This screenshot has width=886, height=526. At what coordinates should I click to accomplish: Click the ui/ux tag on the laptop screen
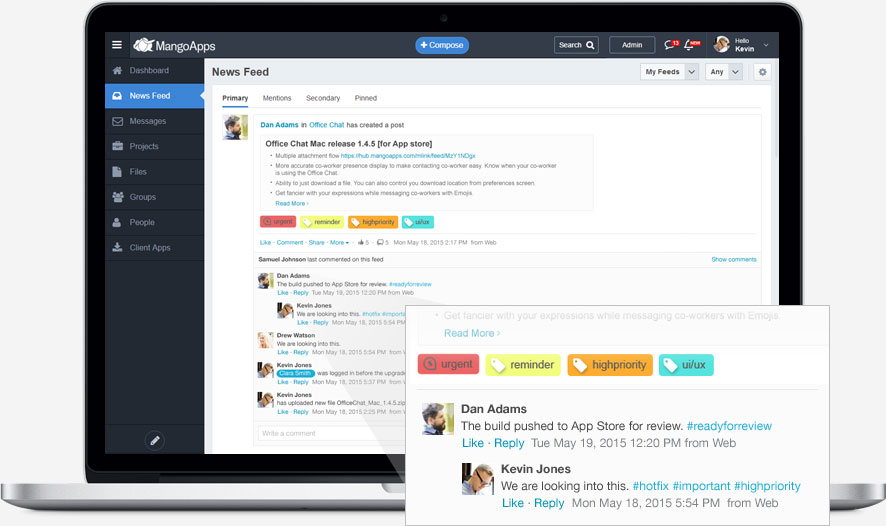(418, 222)
